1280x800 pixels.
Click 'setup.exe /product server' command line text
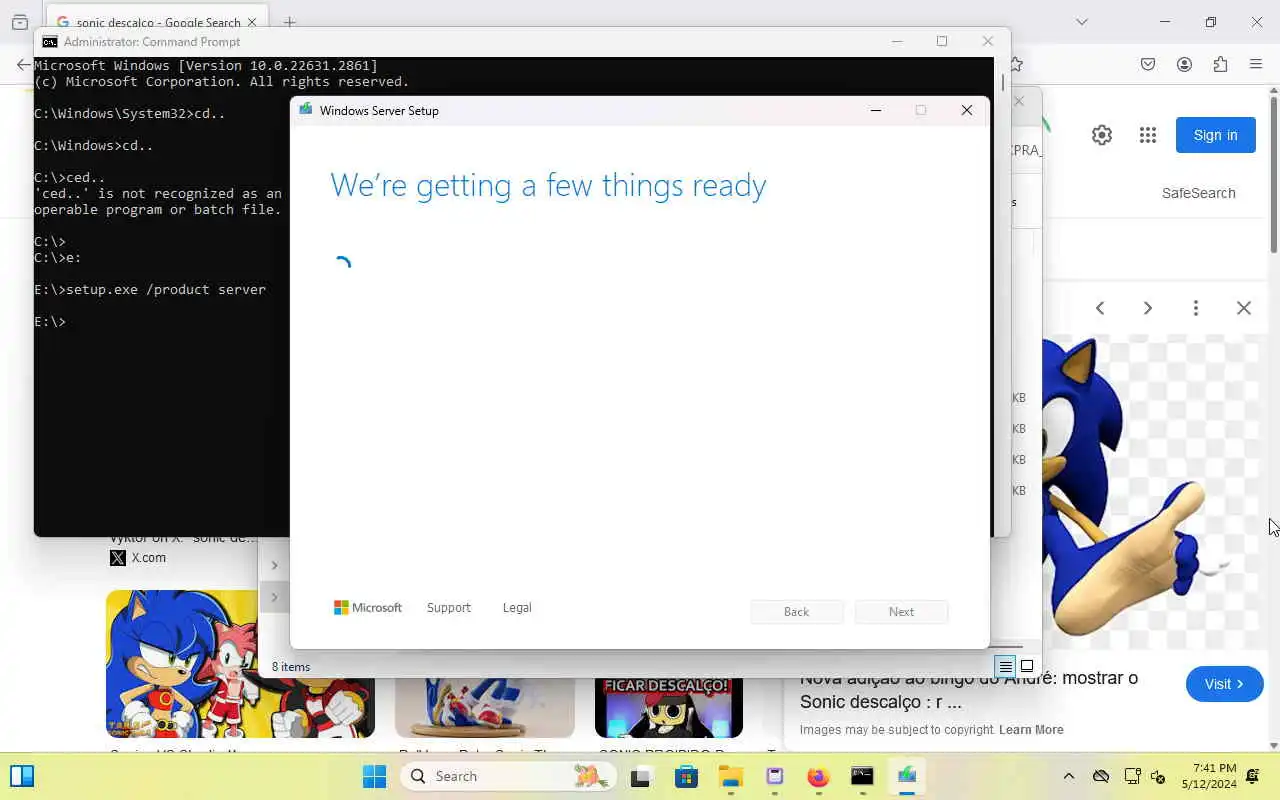(x=166, y=289)
